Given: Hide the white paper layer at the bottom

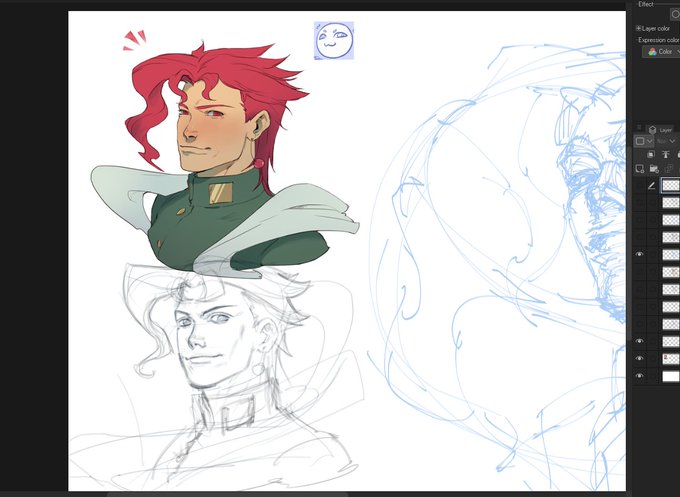Looking at the screenshot, I should coord(639,376).
